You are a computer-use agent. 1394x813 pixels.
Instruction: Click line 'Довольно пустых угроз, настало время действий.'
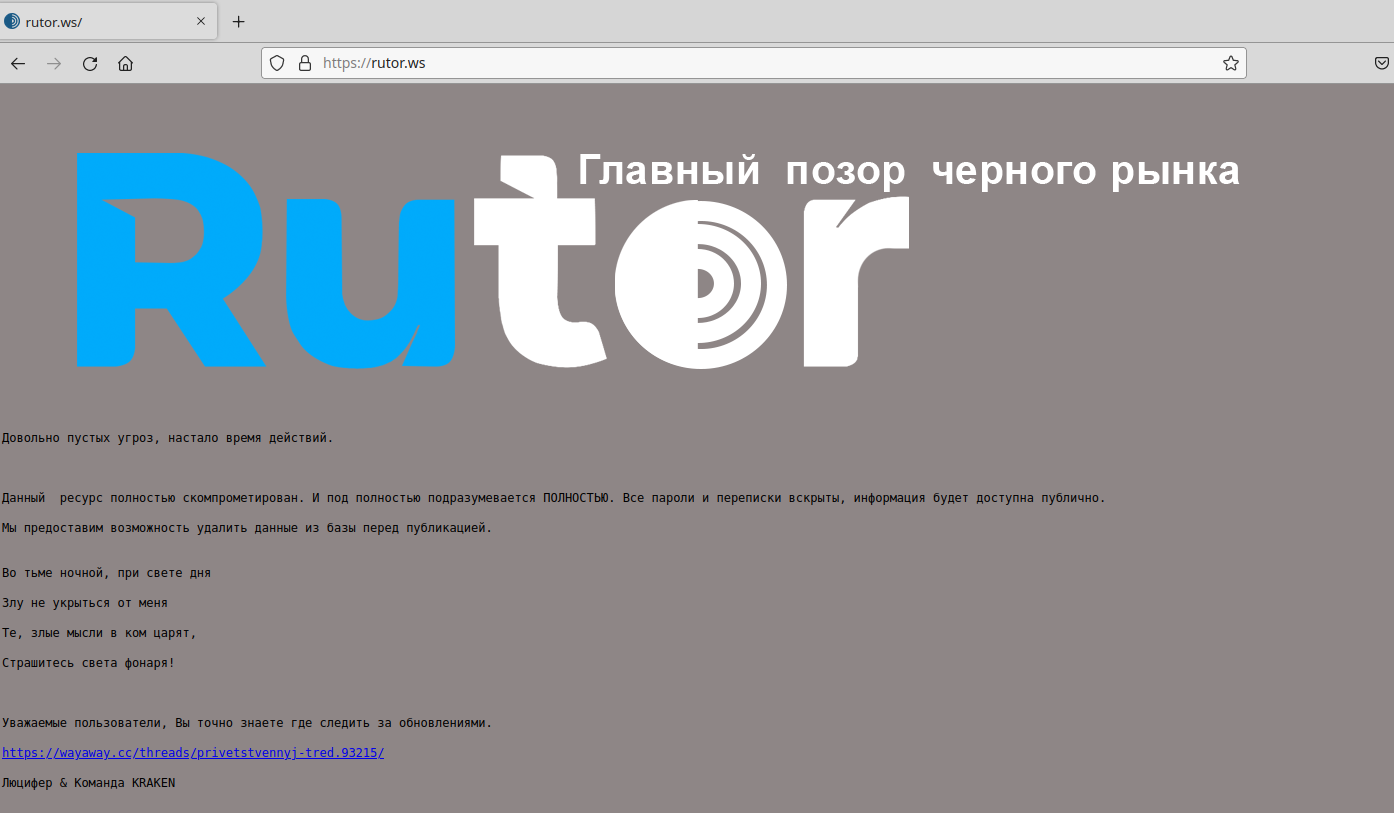[x=168, y=438]
